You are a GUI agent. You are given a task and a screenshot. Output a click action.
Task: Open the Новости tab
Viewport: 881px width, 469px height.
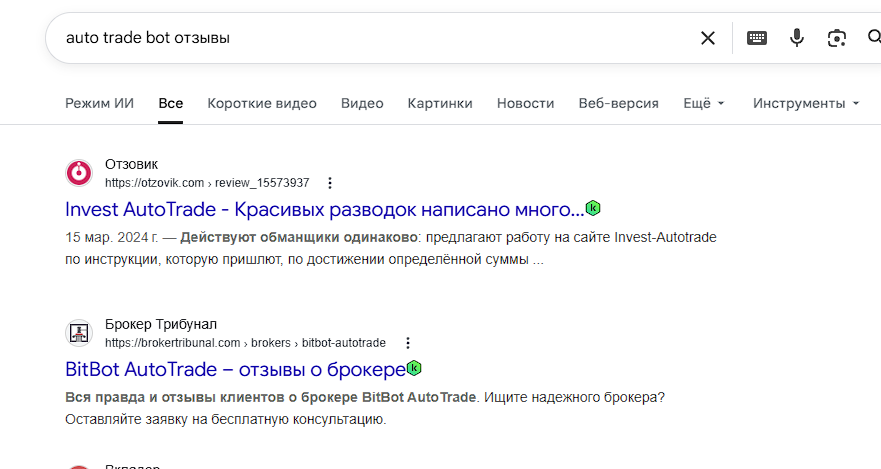[x=525, y=103]
